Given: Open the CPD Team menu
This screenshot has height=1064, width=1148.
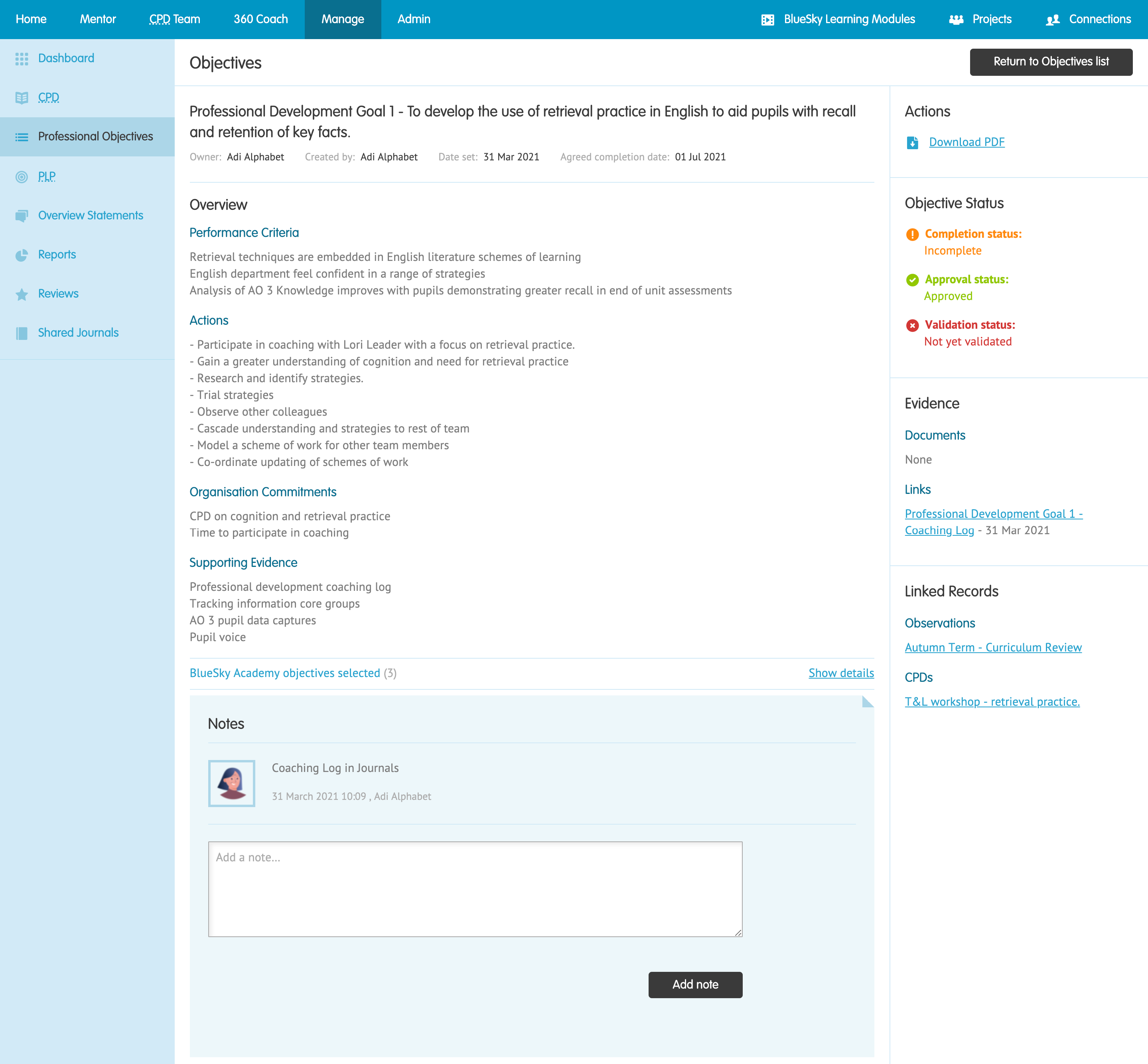Looking at the screenshot, I should tap(174, 19).
